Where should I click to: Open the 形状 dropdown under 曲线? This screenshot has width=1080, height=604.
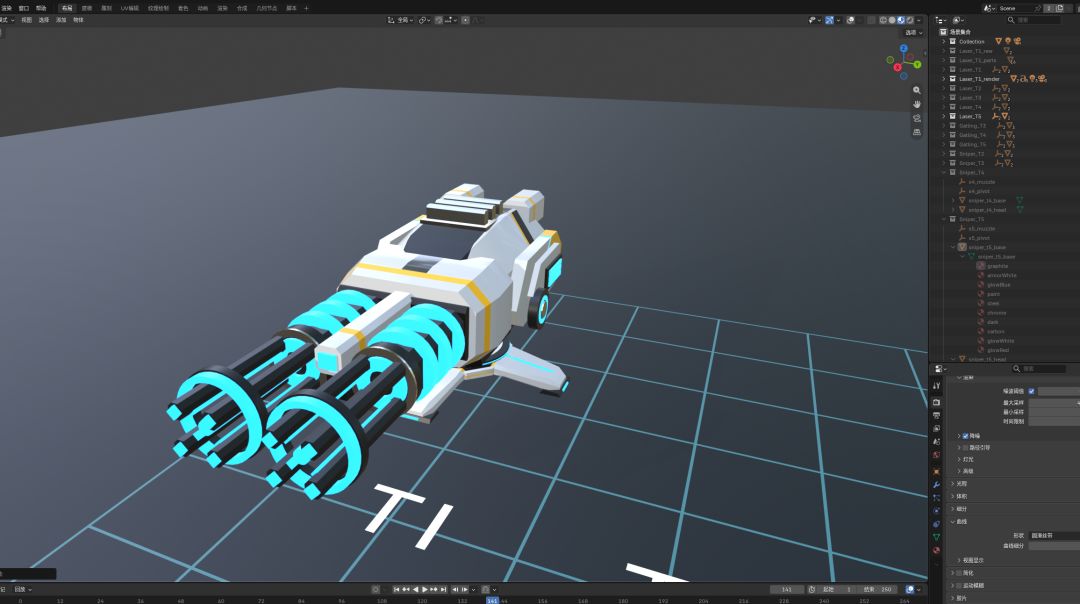click(1055, 535)
